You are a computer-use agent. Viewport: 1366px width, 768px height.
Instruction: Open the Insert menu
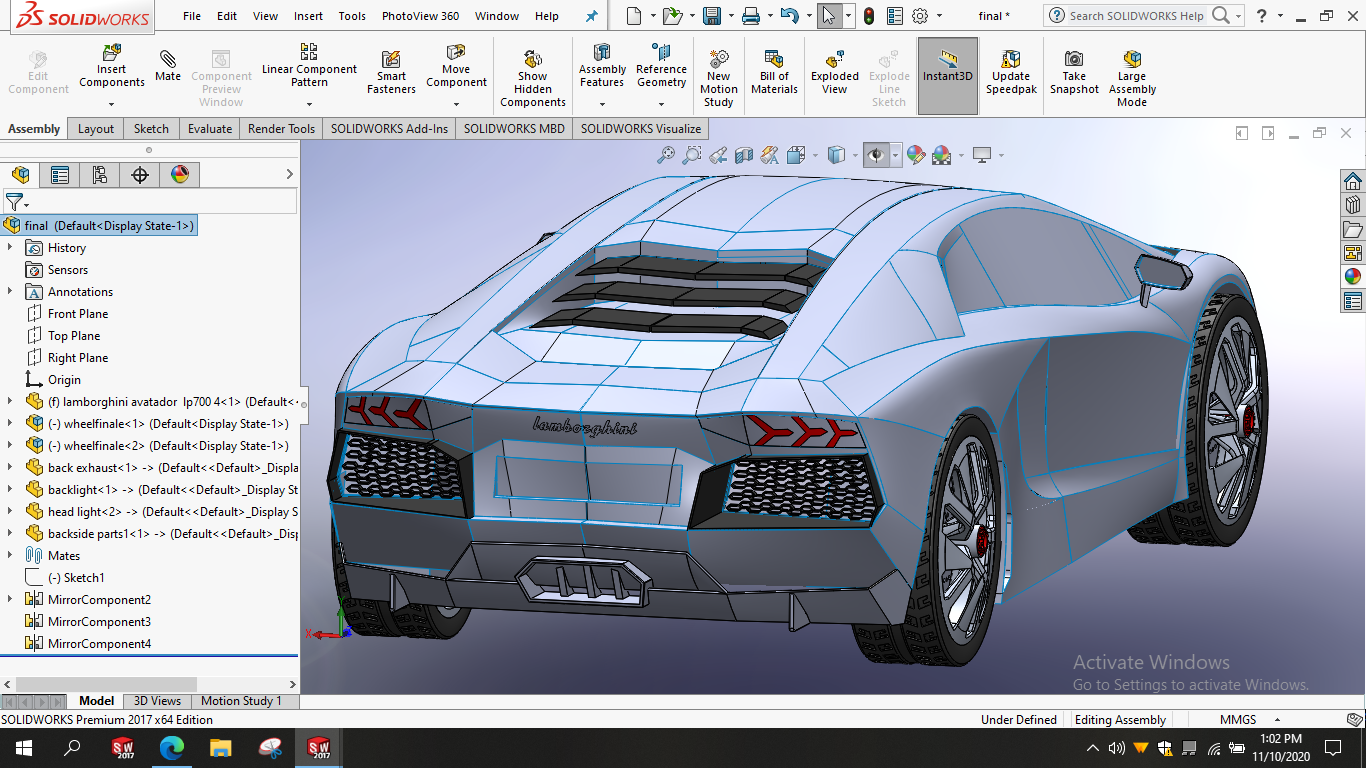click(308, 16)
